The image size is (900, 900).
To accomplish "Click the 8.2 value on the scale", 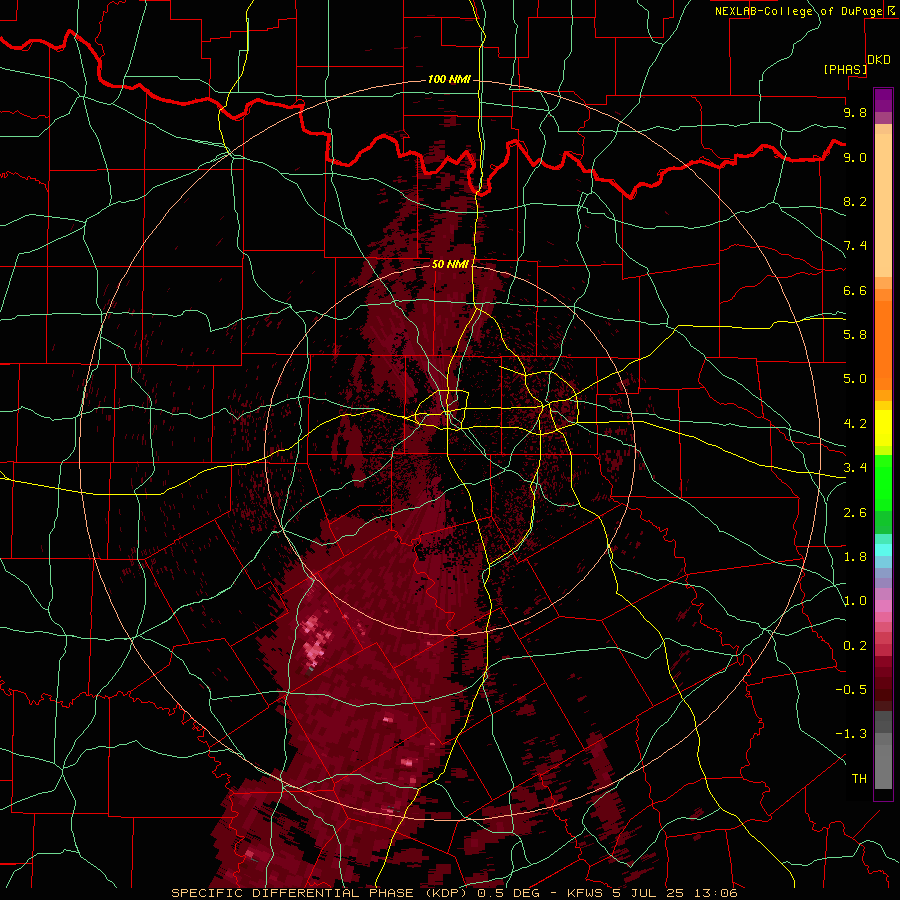I will pyautogui.click(x=855, y=201).
